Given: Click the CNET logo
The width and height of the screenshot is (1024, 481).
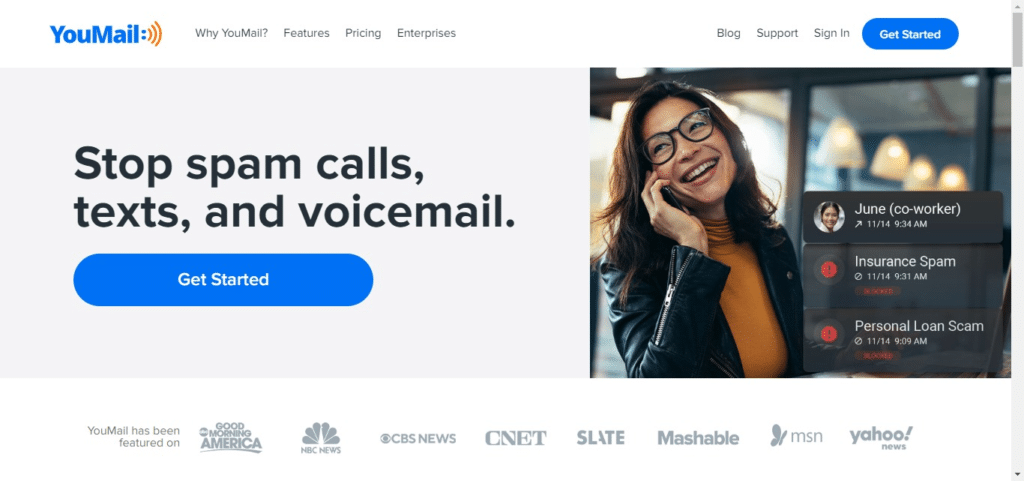Looking at the screenshot, I should 515,438.
